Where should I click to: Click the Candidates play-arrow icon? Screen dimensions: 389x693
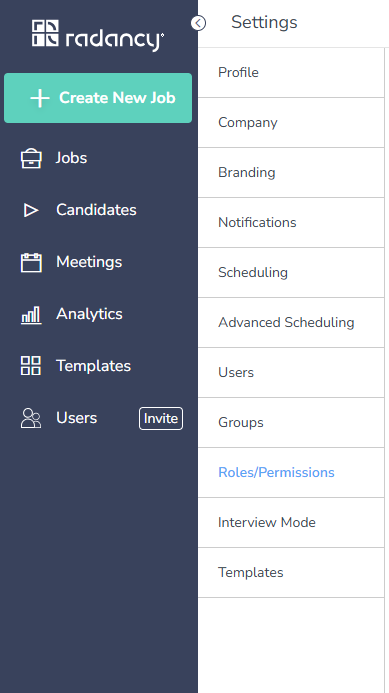(x=31, y=210)
